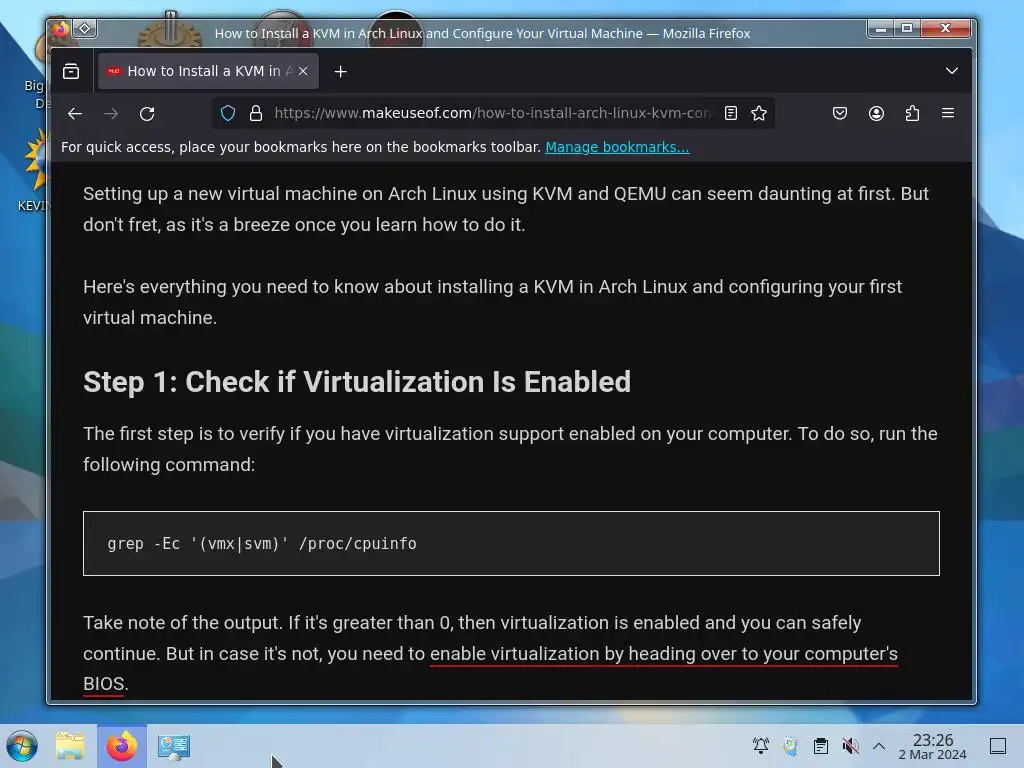1024x768 pixels.
Task: Open the clipboard tray icon
Action: [820, 746]
